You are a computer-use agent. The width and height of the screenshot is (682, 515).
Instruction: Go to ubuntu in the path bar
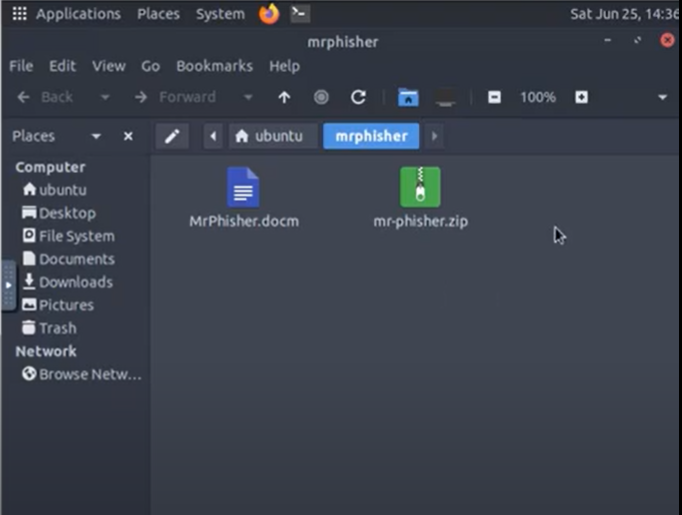pos(273,136)
